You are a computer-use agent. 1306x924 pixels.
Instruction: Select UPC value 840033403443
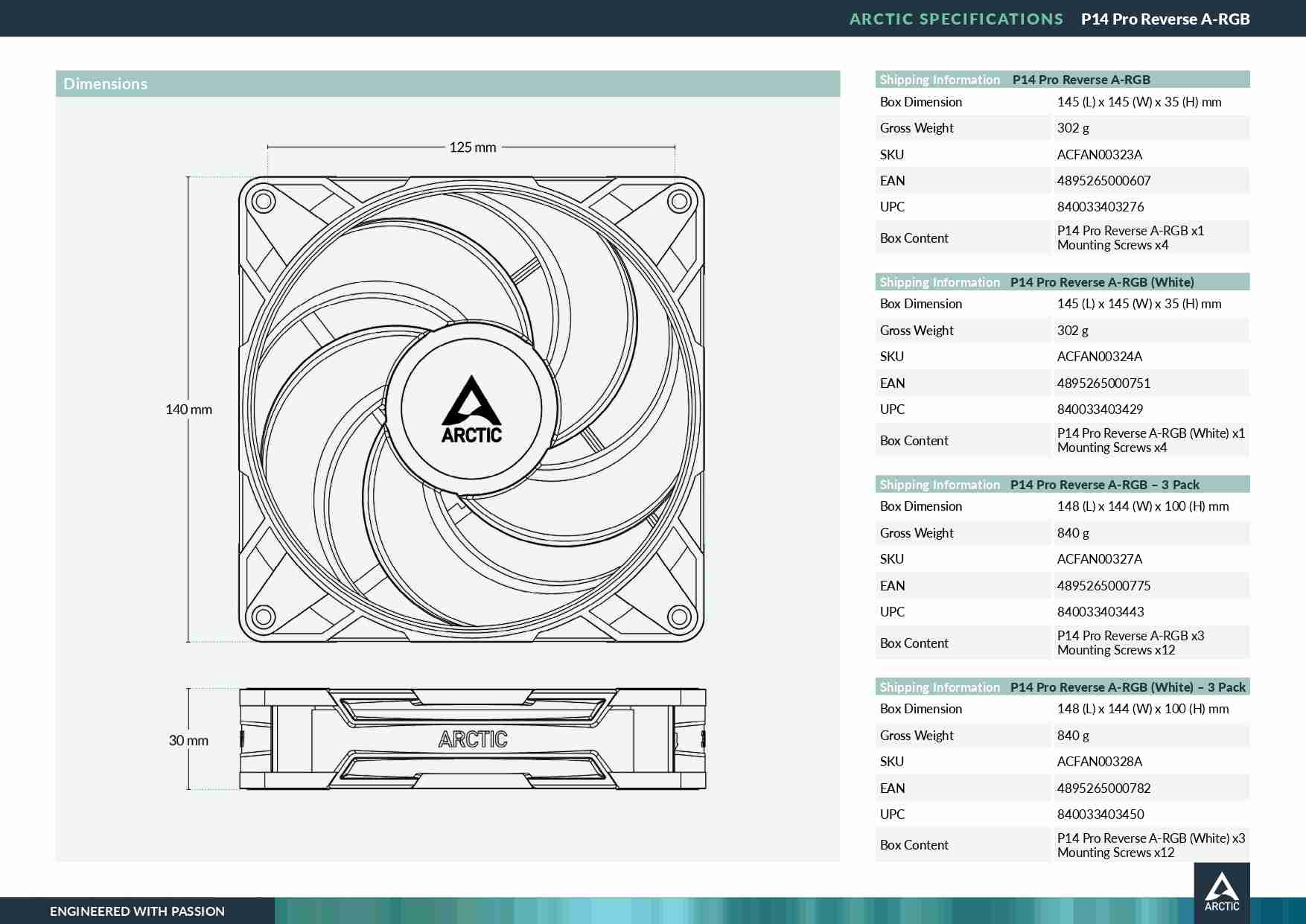pyautogui.click(x=1100, y=612)
